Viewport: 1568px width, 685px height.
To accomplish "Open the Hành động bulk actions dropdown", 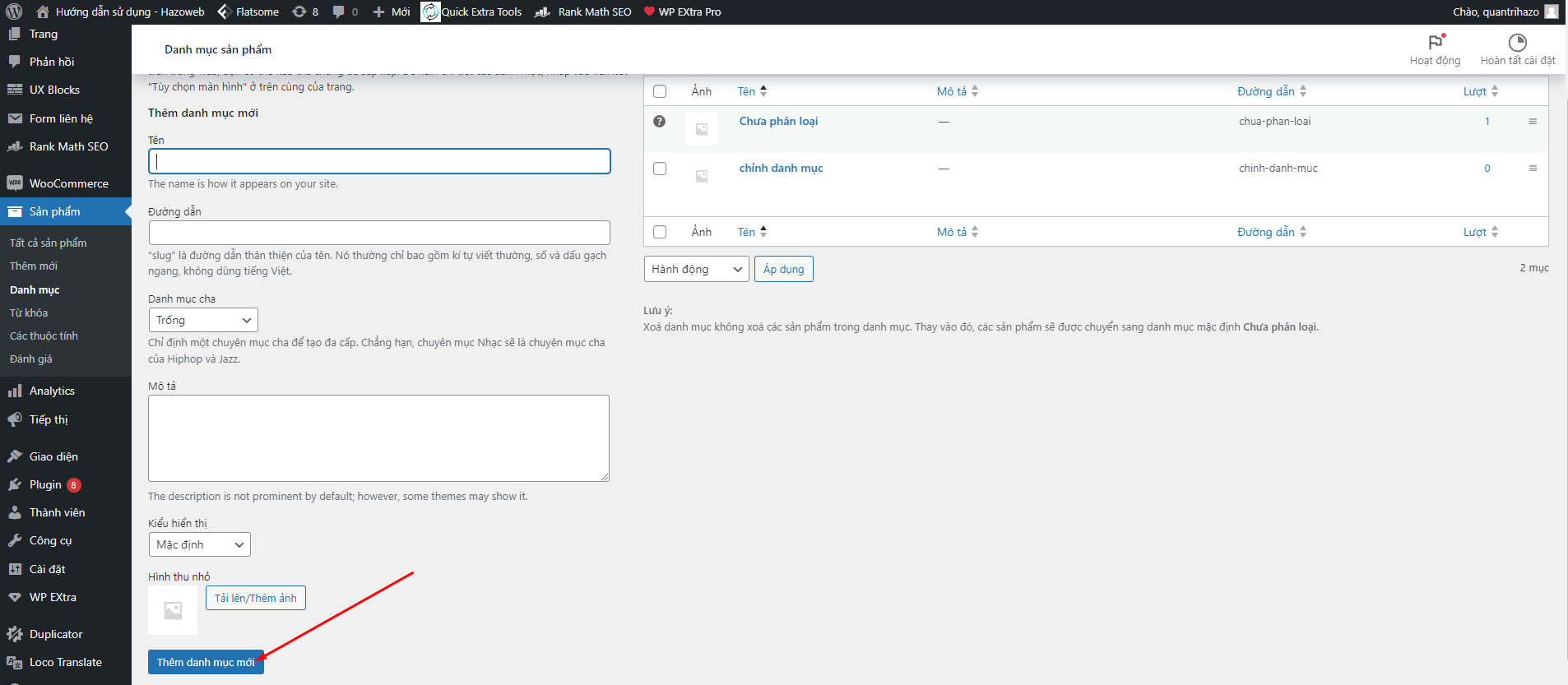I will click(696, 269).
